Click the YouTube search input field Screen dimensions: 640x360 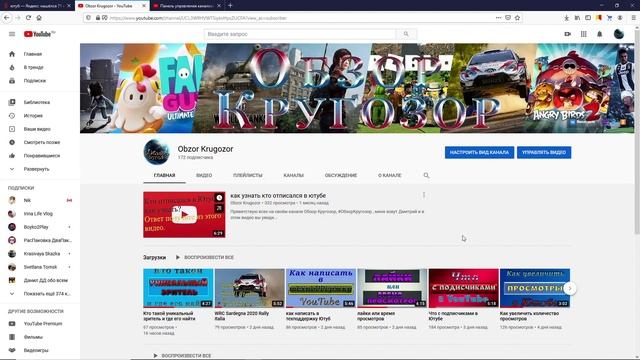(300, 34)
